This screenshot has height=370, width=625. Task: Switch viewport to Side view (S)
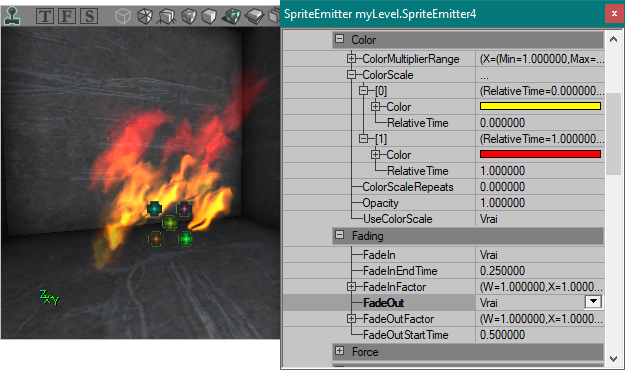click(x=89, y=16)
